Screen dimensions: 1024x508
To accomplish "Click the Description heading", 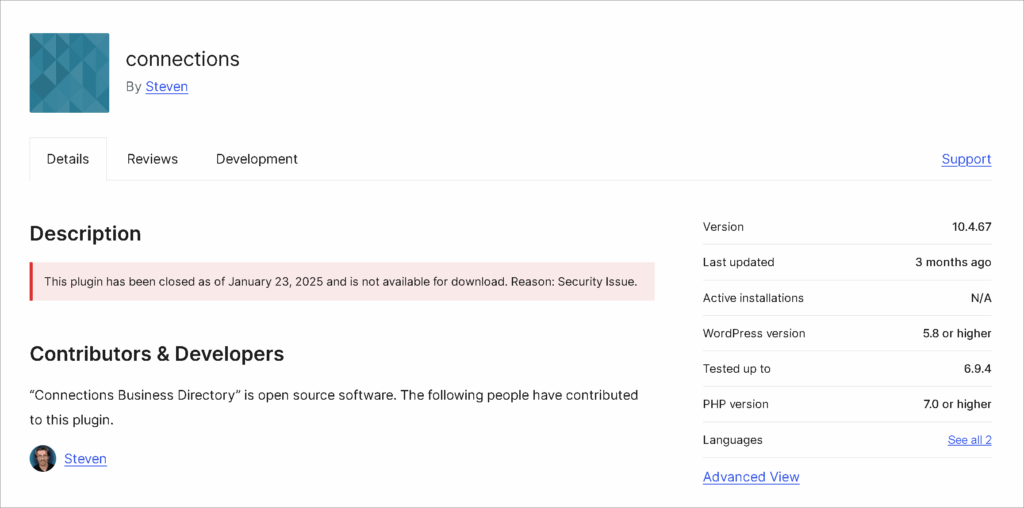I will pos(85,234).
